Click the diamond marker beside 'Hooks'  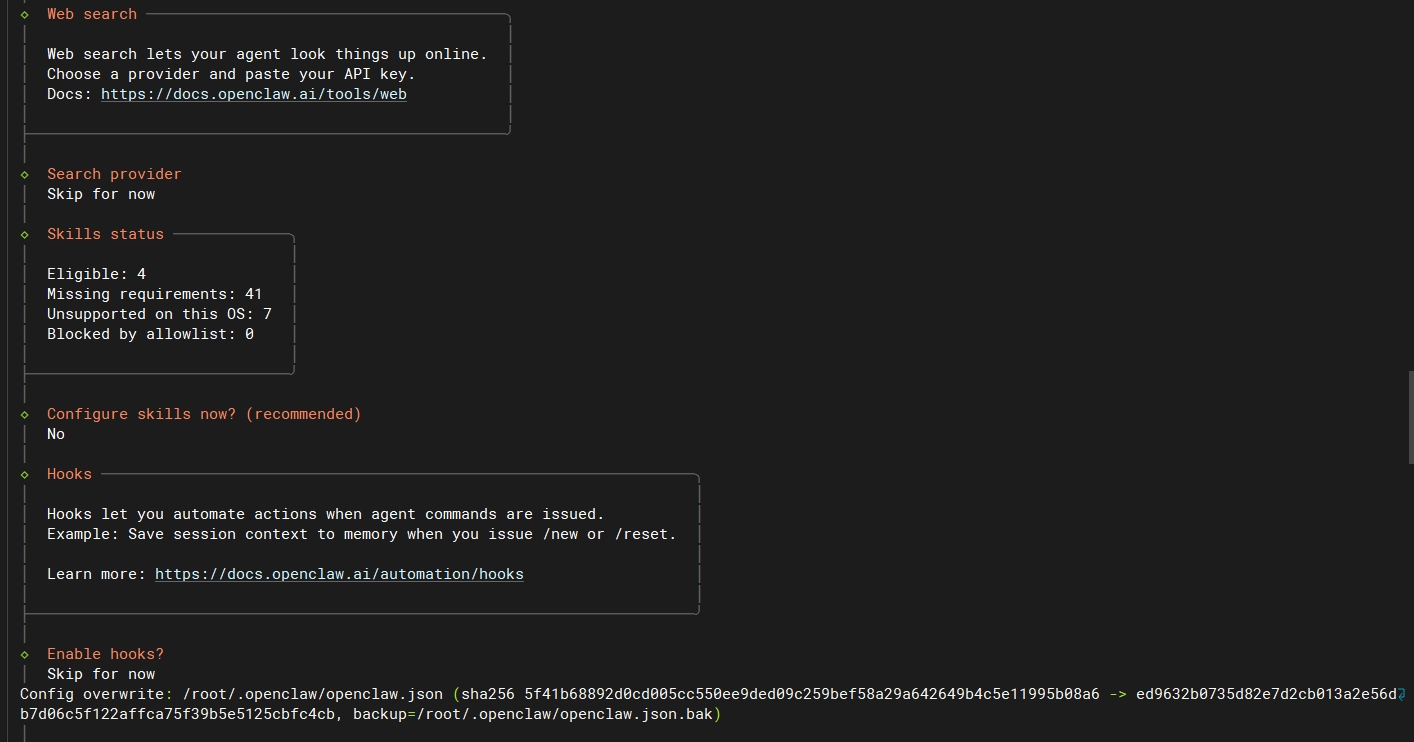click(x=25, y=474)
